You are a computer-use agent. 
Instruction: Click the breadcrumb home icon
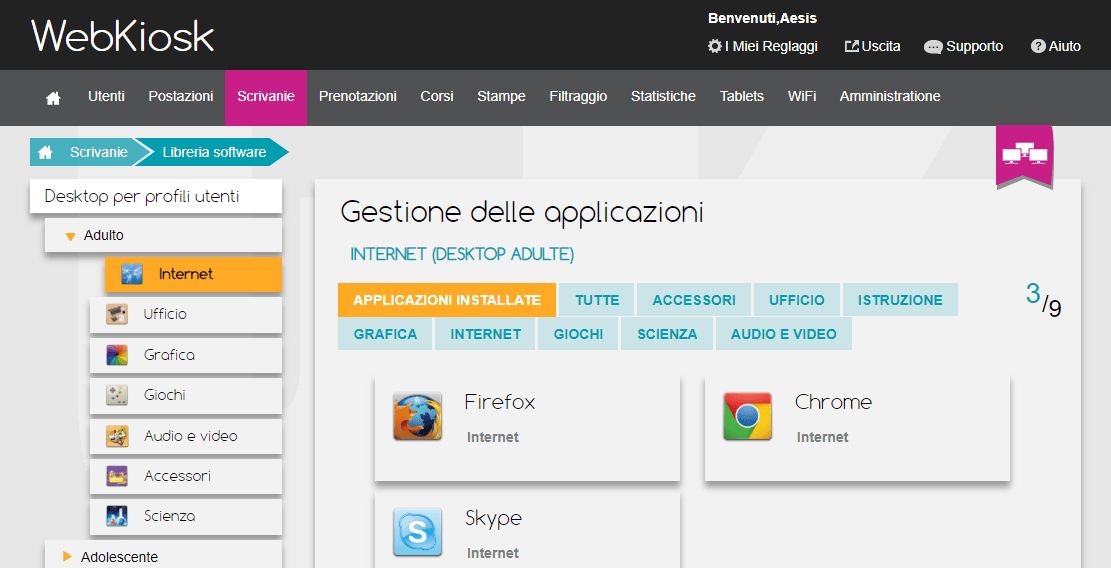click(45, 152)
